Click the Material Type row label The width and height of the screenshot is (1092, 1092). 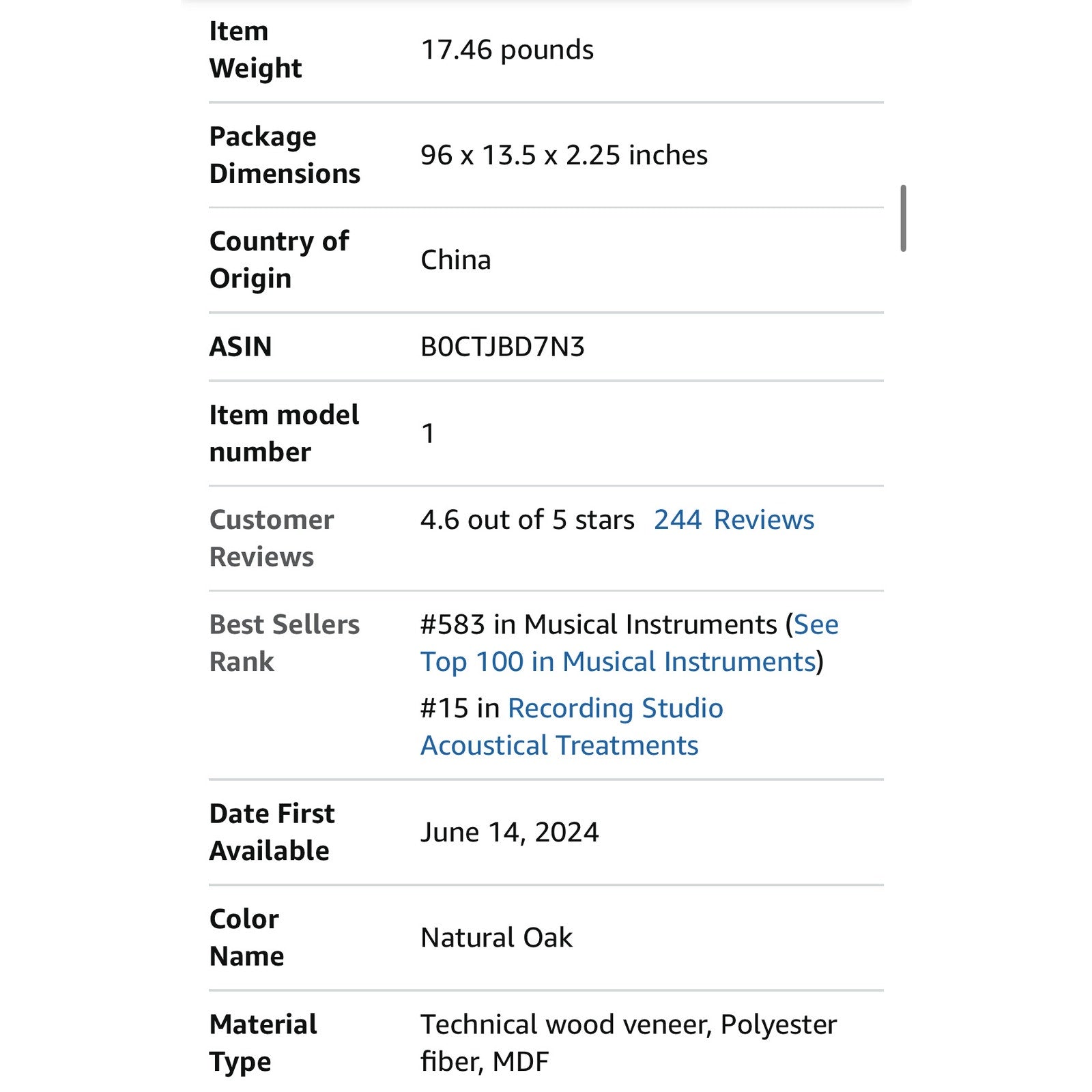(x=263, y=1043)
